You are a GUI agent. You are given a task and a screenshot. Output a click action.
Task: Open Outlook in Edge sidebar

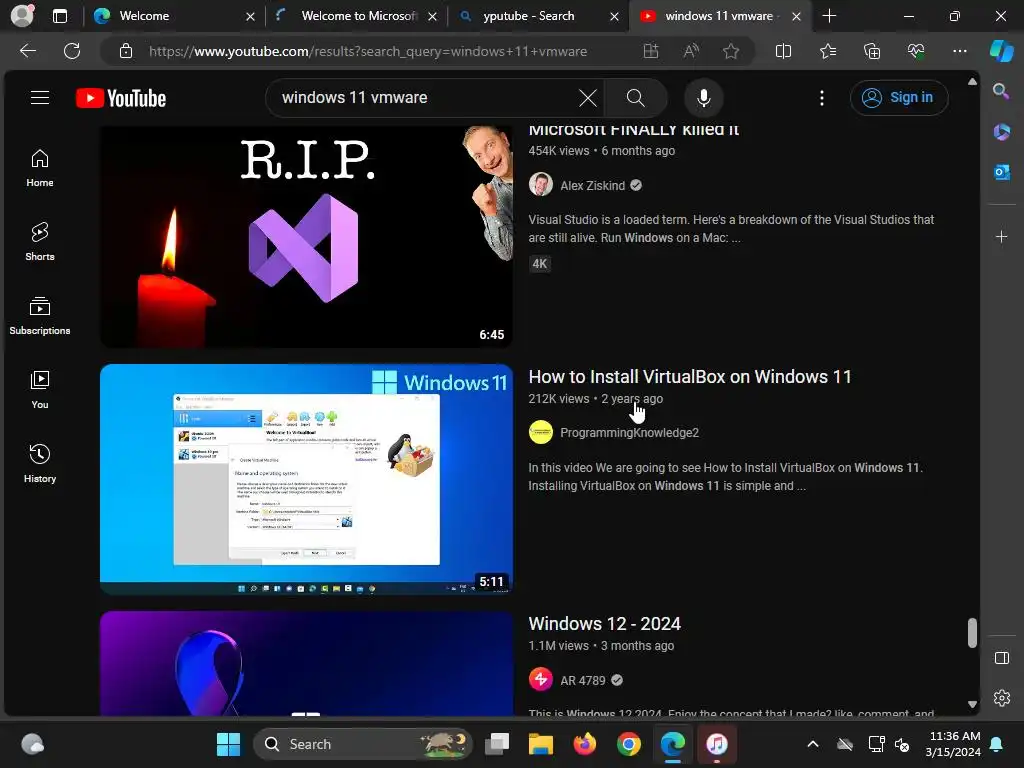[1001, 172]
